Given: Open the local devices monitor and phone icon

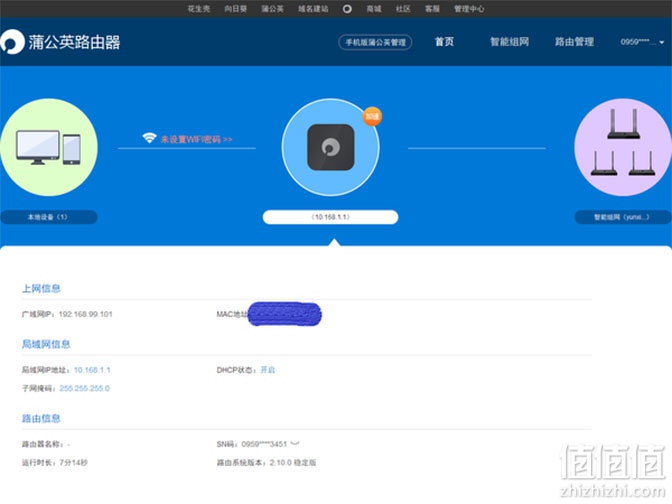Looking at the screenshot, I should [x=48, y=147].
